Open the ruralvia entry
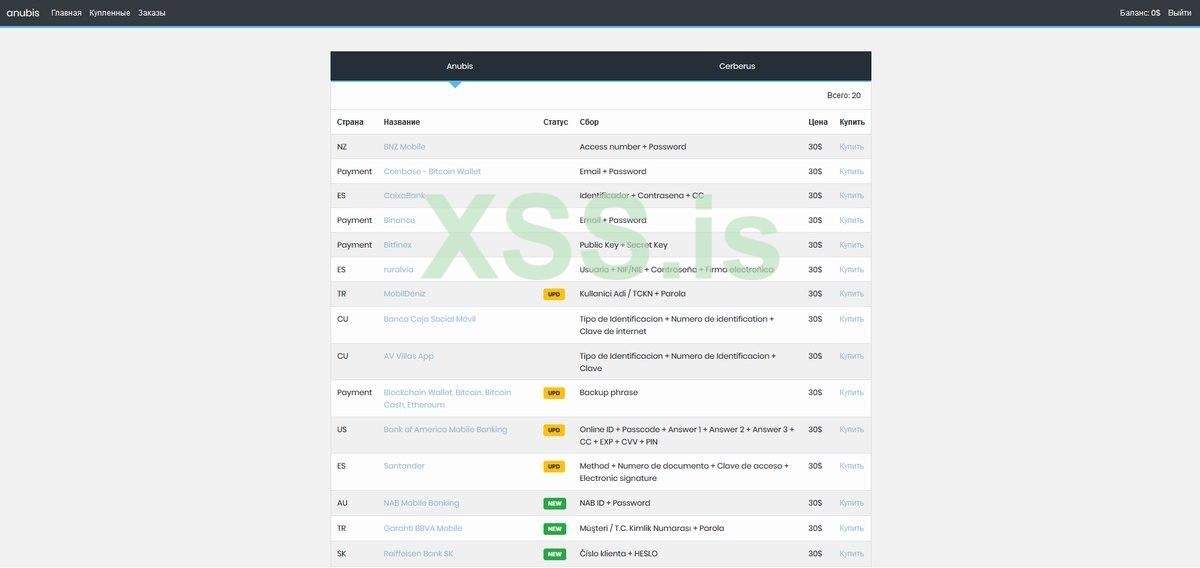 point(399,269)
